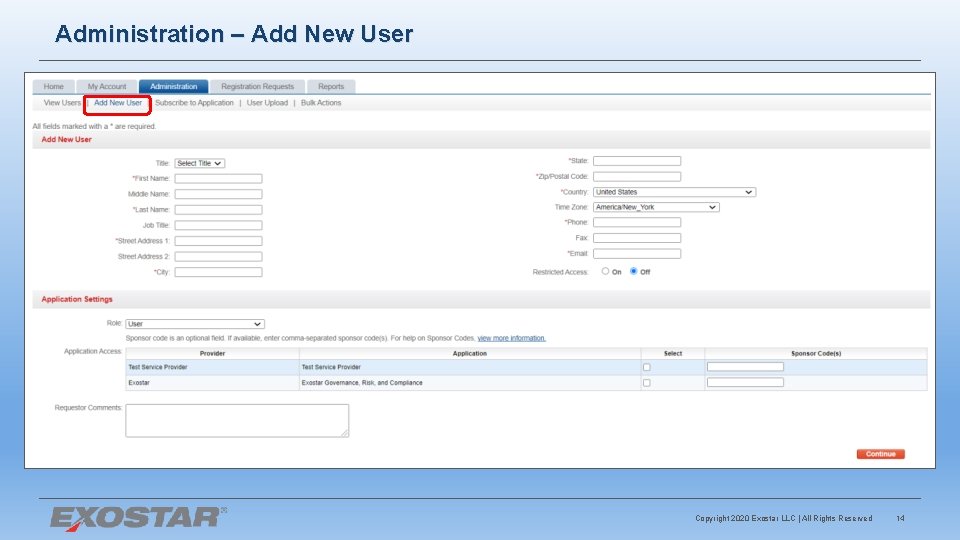Open the Bulk Actions link
This screenshot has width=960, height=540.
321,103
